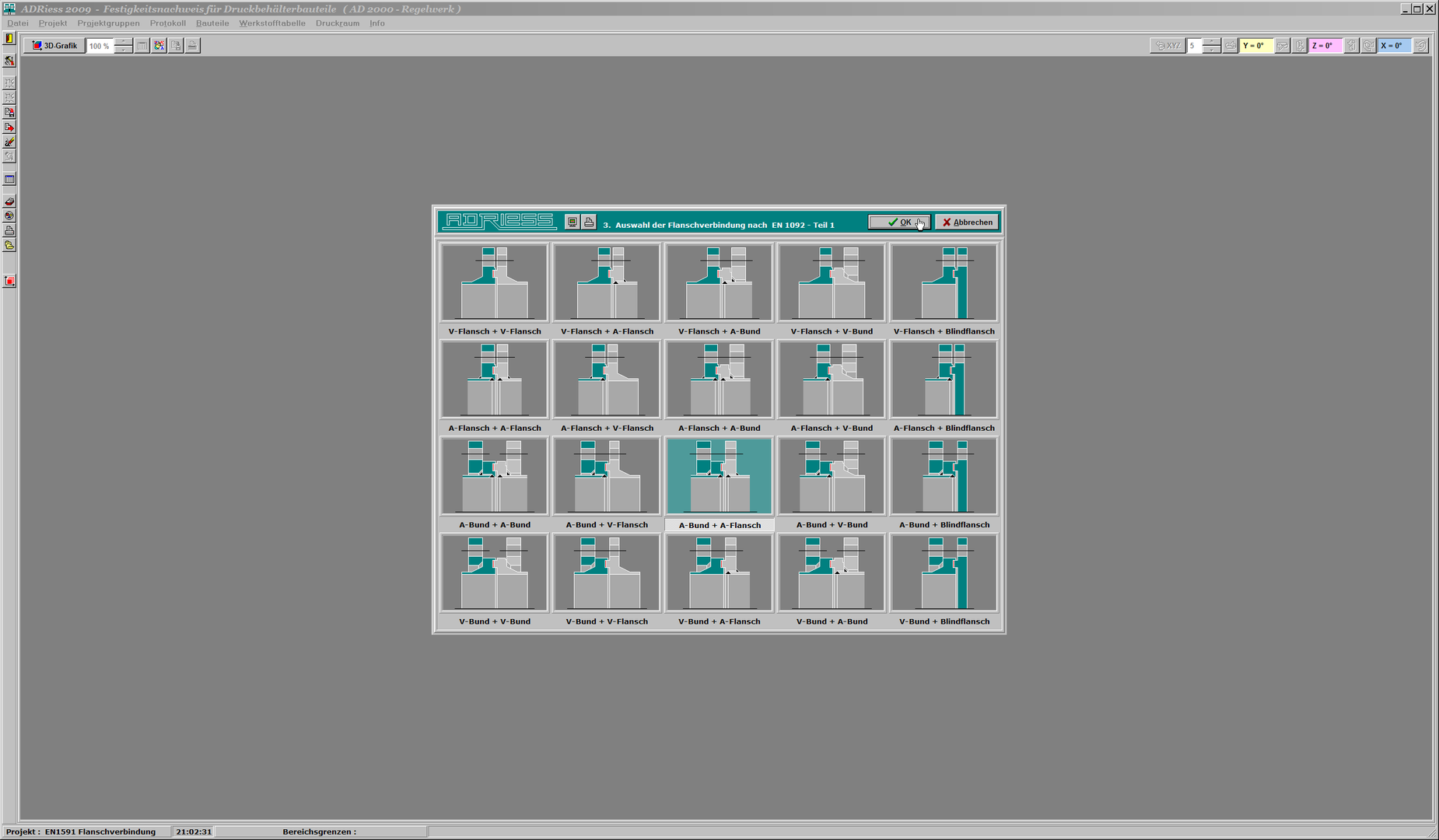The image size is (1439, 840).
Task: Click the yellow folders icon in left sidebar
Action: click(x=9, y=246)
